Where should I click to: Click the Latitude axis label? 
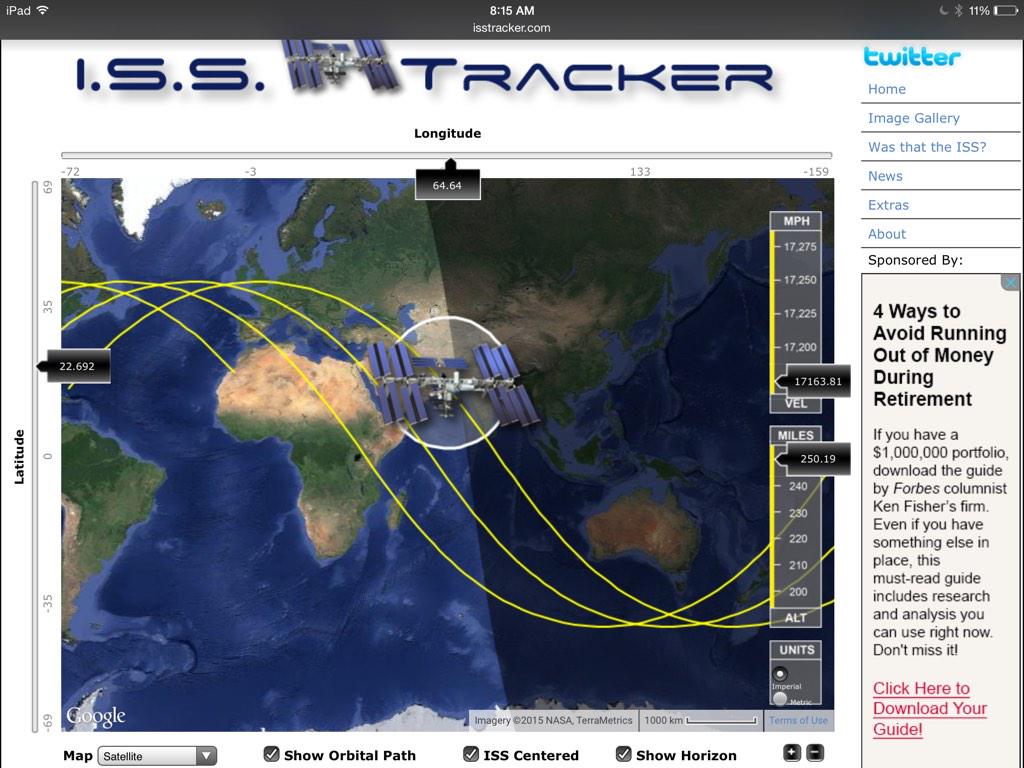(19, 456)
